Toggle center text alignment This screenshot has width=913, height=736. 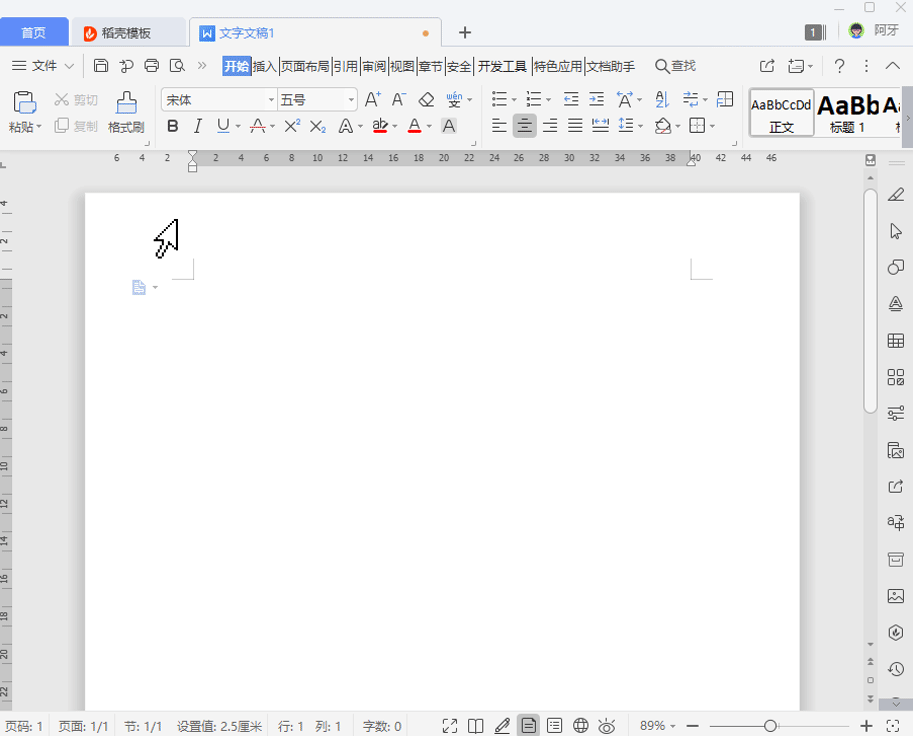pos(524,126)
